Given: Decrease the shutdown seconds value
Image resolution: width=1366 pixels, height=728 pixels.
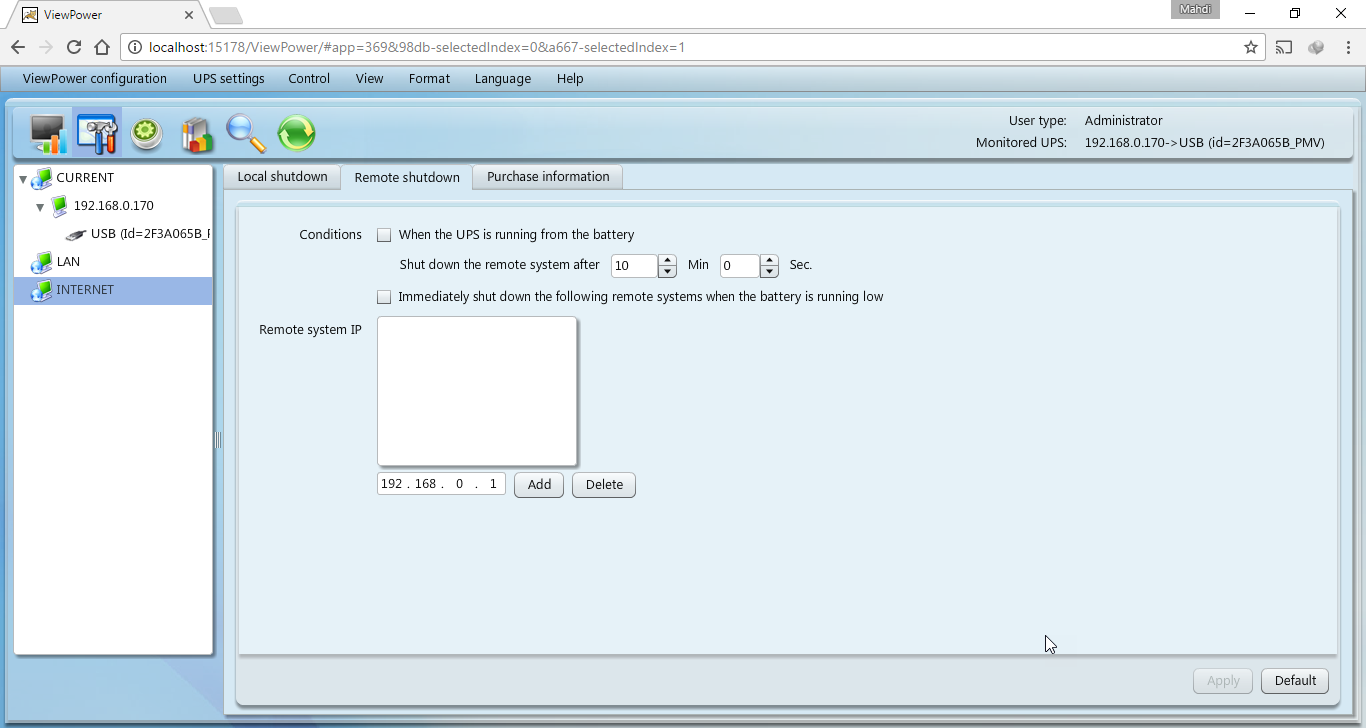Looking at the screenshot, I should click(769, 271).
